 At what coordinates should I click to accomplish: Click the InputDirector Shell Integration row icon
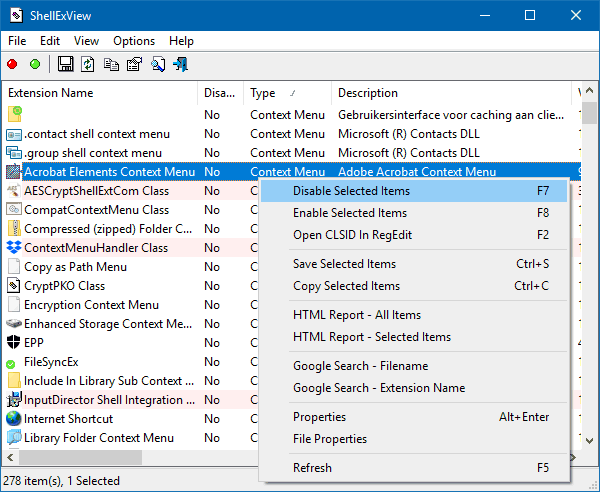pos(14,399)
